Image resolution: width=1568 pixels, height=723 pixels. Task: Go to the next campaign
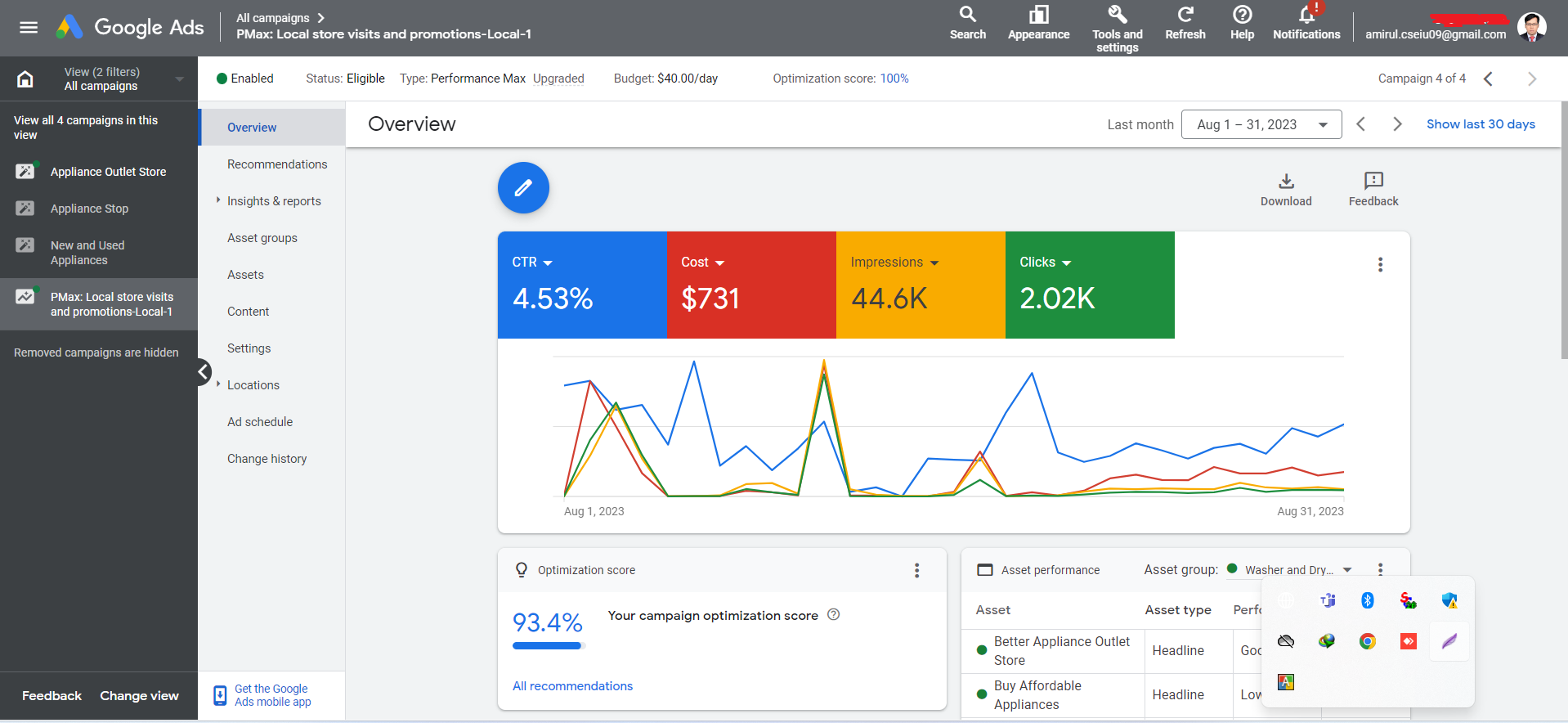coord(1532,79)
